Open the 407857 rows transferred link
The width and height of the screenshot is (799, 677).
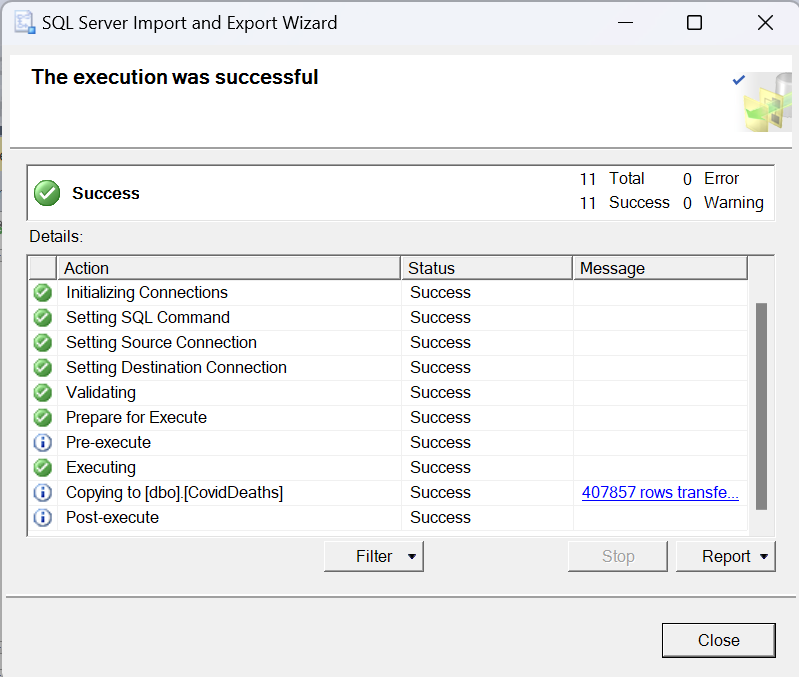[660, 493]
